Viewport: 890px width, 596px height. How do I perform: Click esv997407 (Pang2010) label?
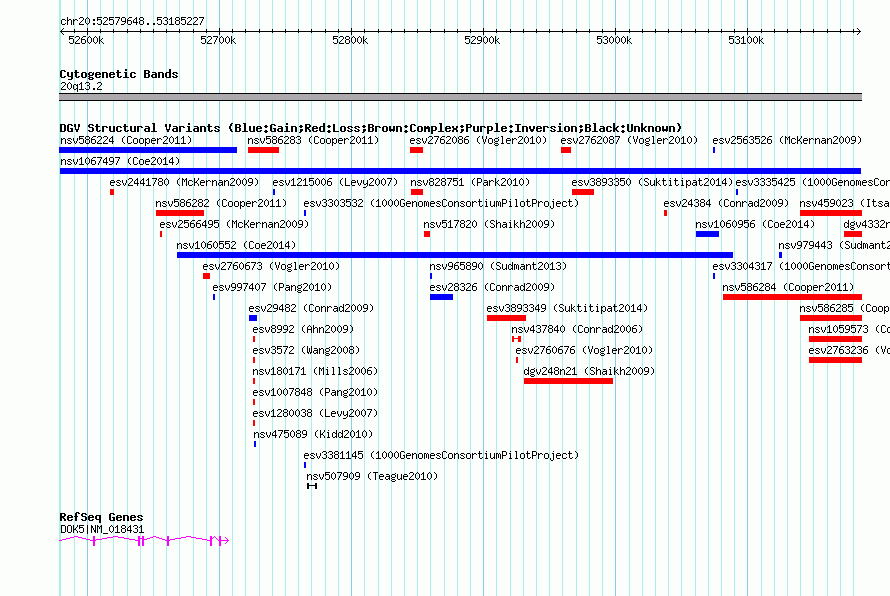click(x=272, y=287)
